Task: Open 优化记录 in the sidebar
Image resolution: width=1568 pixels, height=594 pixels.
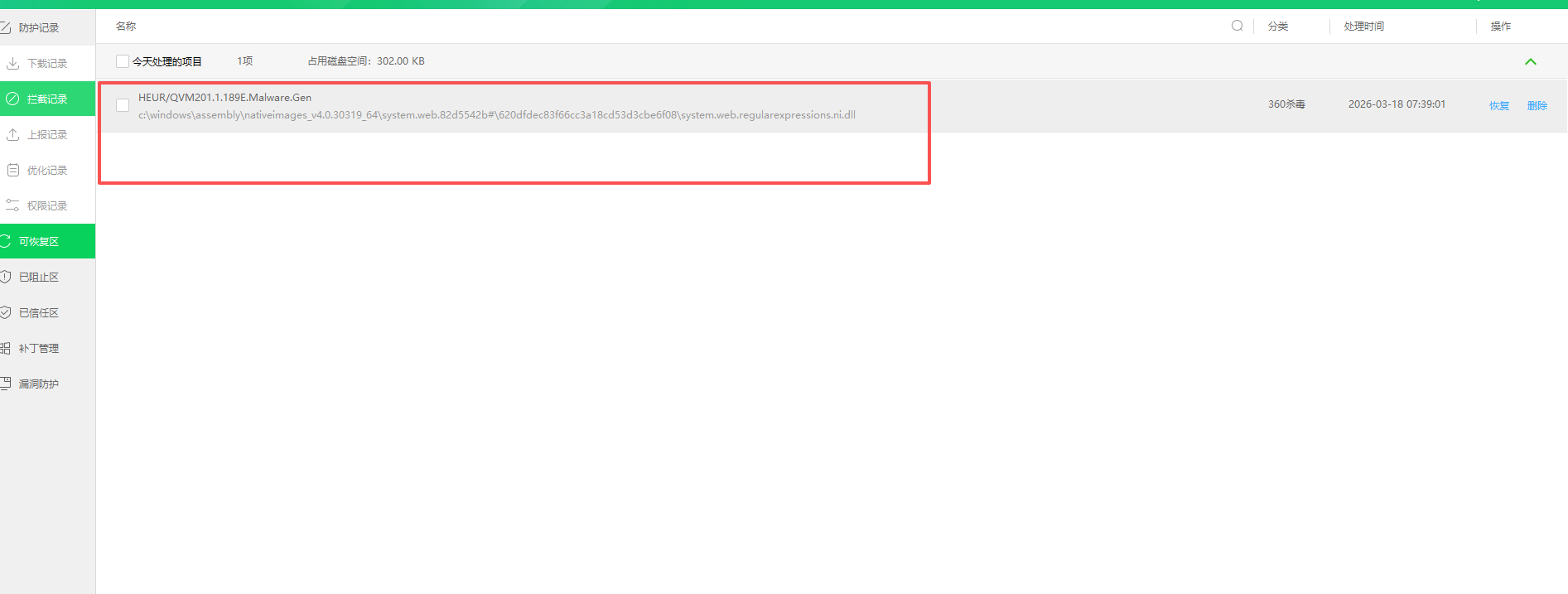Action: point(47,170)
